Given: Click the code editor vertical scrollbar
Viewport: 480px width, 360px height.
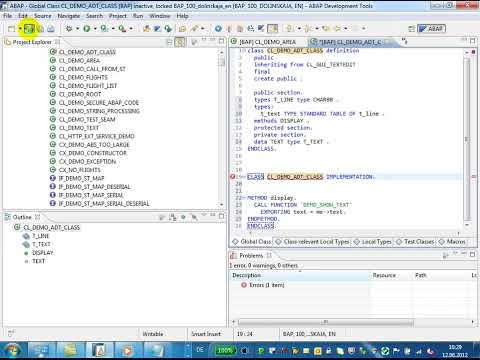Looking at the screenshot, I should (467, 138).
